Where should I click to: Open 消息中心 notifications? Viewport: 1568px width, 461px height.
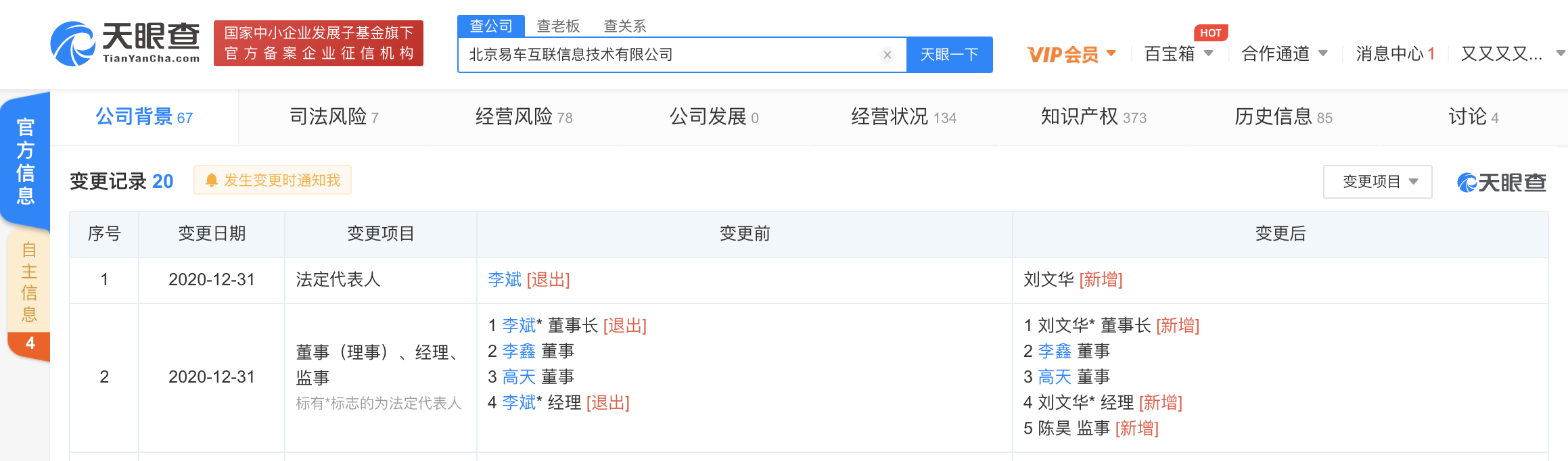click(x=1395, y=54)
